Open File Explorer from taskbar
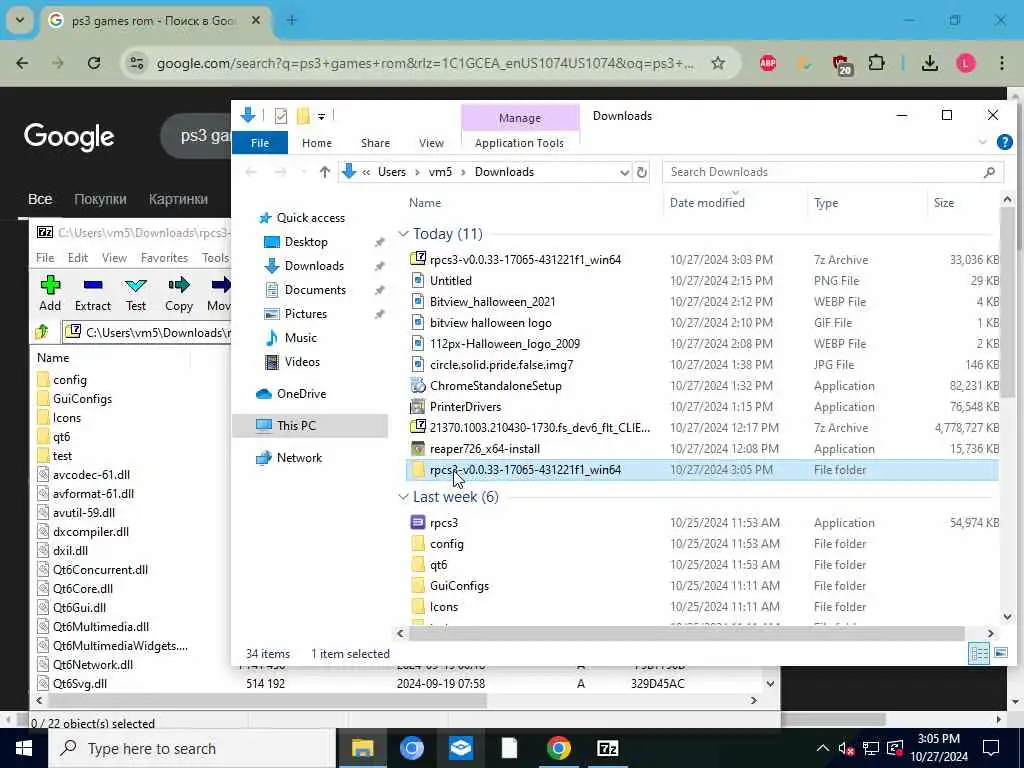 362,748
